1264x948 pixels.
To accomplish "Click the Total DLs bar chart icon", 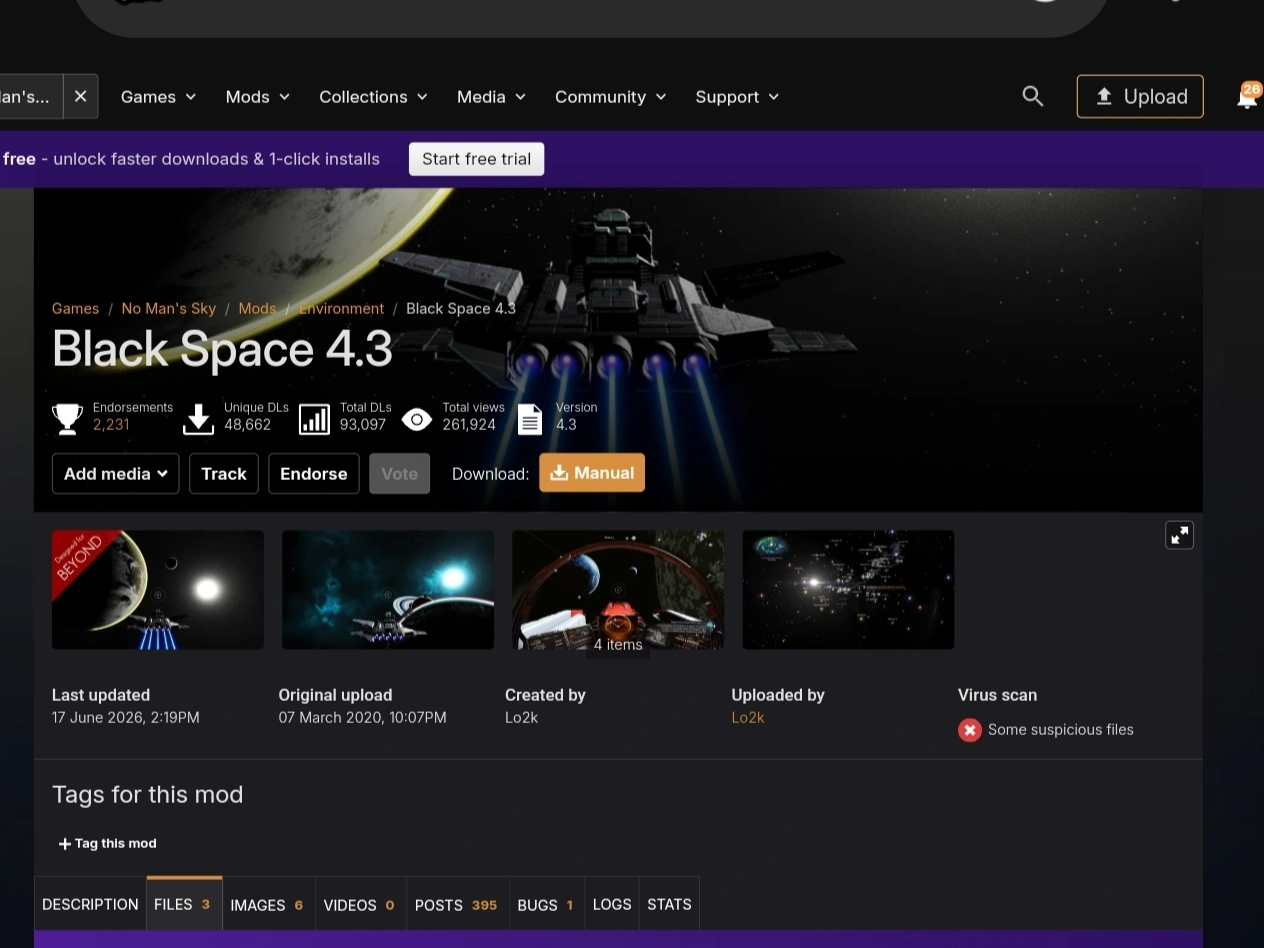I will (314, 419).
